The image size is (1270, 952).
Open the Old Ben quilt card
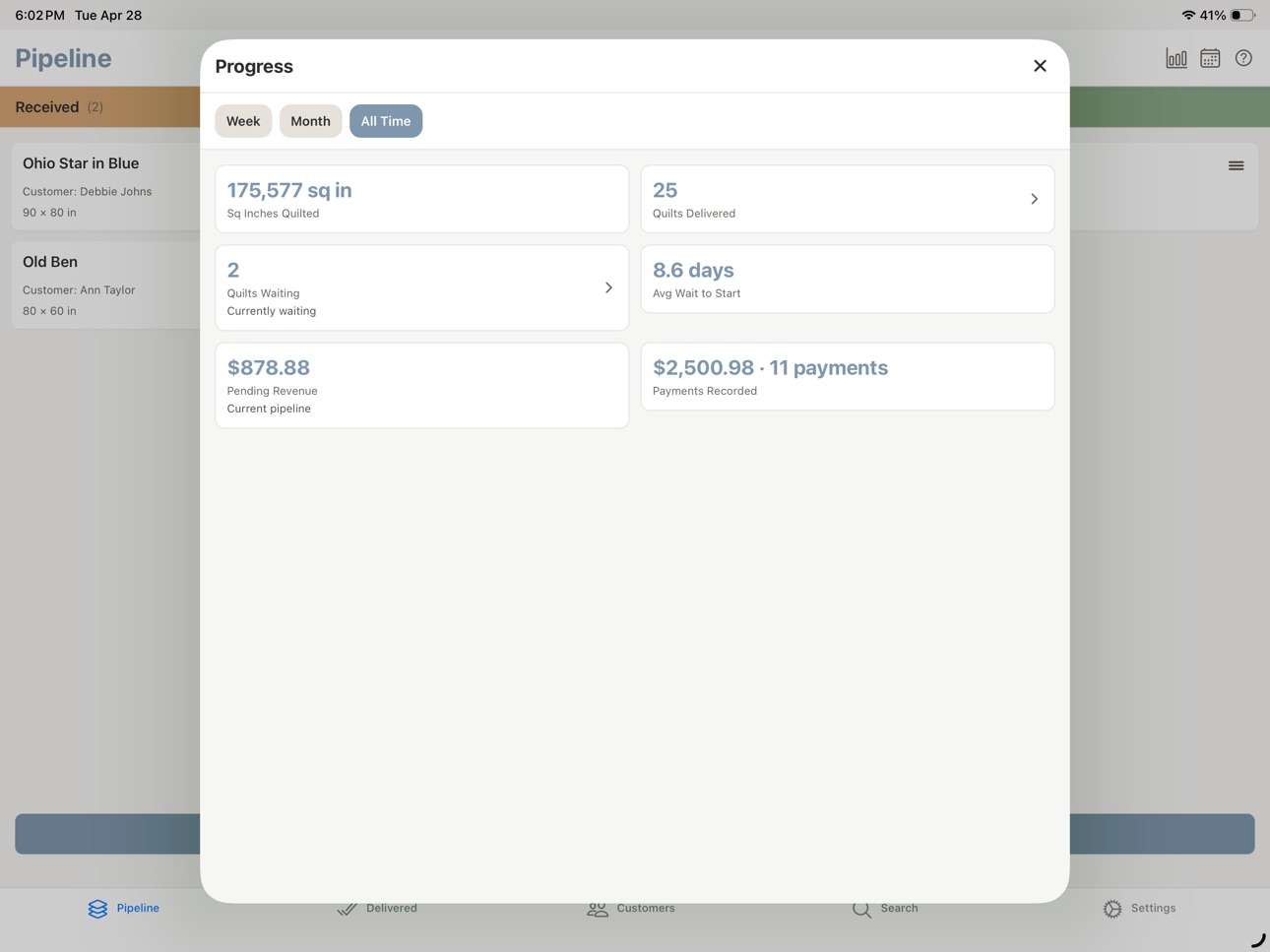tap(106, 286)
